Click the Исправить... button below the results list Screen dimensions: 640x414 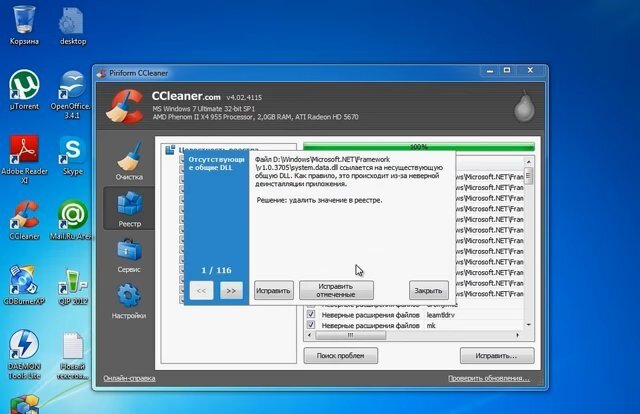coord(496,356)
